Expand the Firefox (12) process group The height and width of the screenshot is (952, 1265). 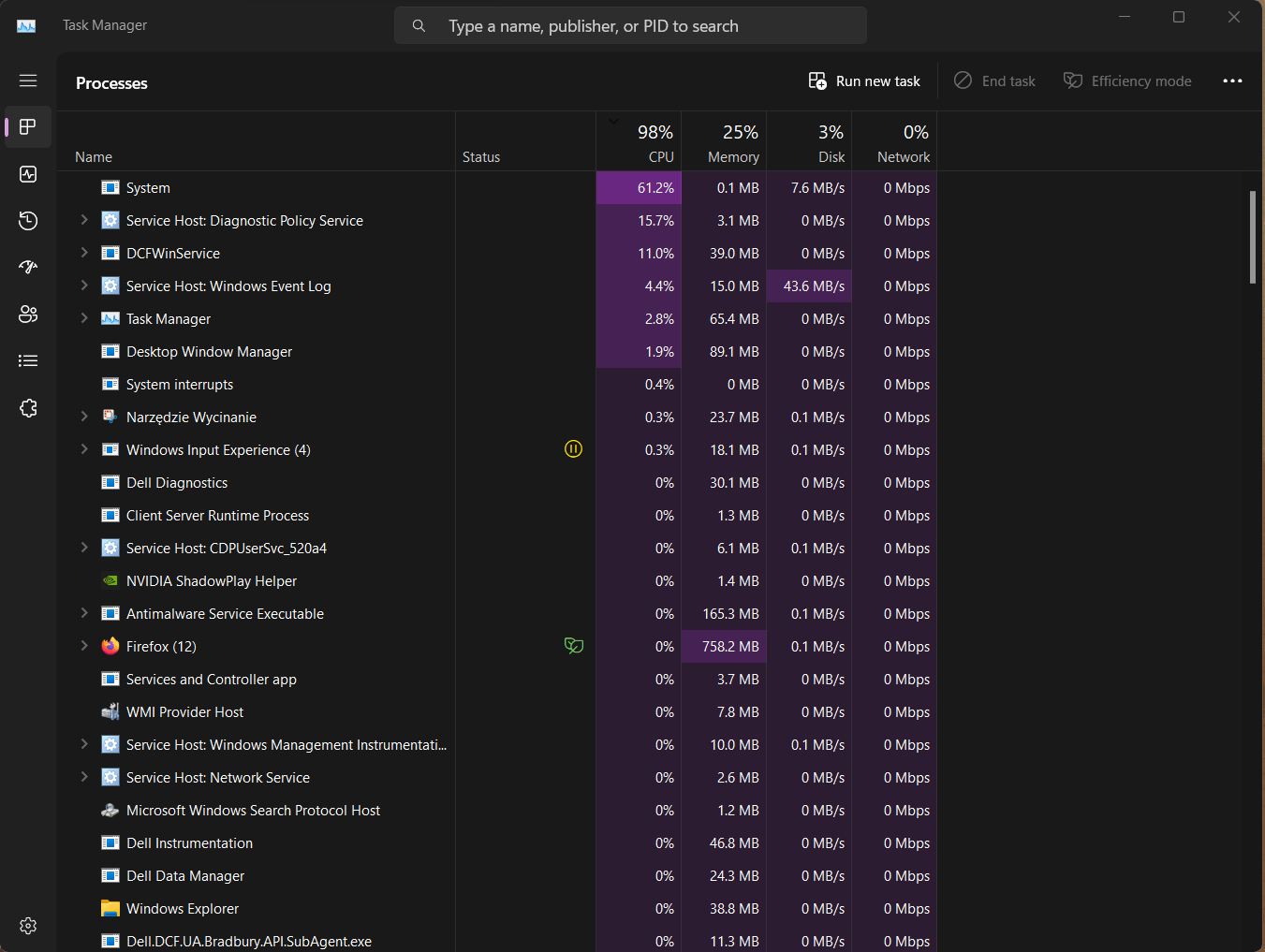click(84, 646)
